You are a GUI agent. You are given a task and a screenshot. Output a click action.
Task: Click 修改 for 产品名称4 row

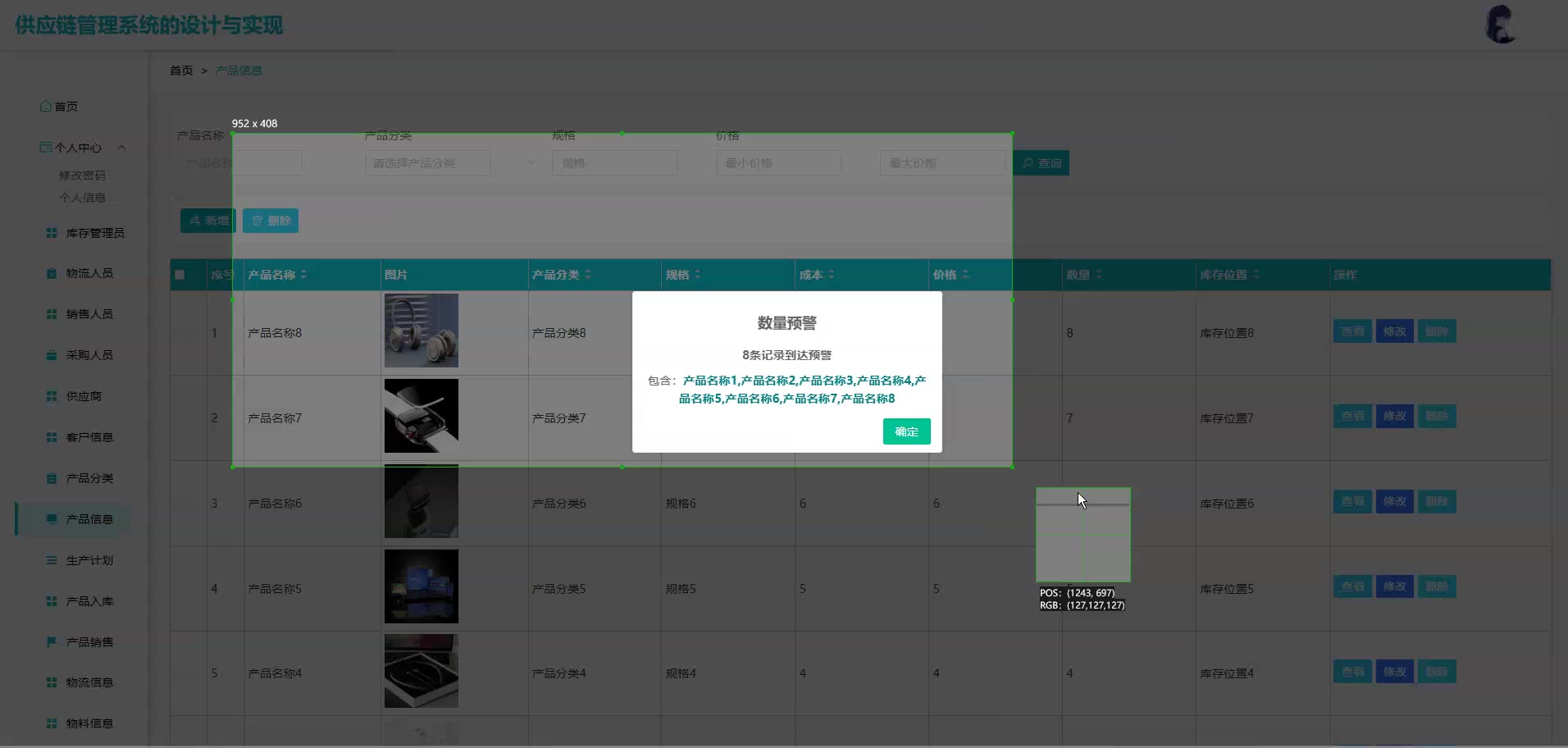coord(1394,672)
